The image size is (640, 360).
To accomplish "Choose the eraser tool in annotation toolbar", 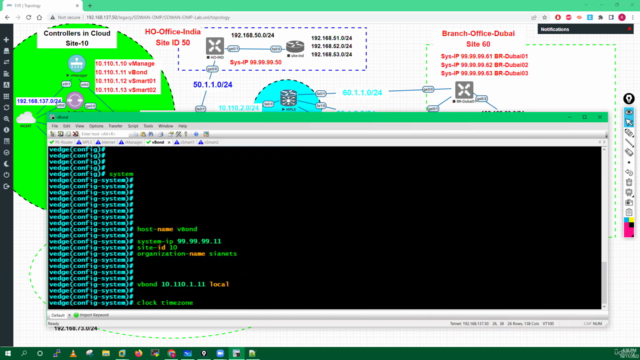I will coord(629,152).
